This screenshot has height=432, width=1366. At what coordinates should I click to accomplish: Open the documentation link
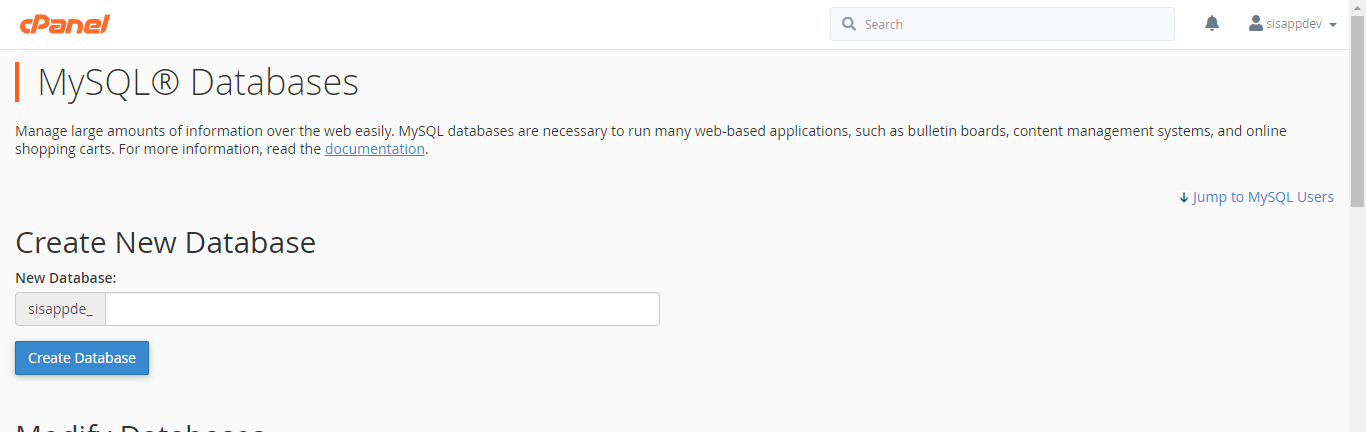(x=375, y=149)
